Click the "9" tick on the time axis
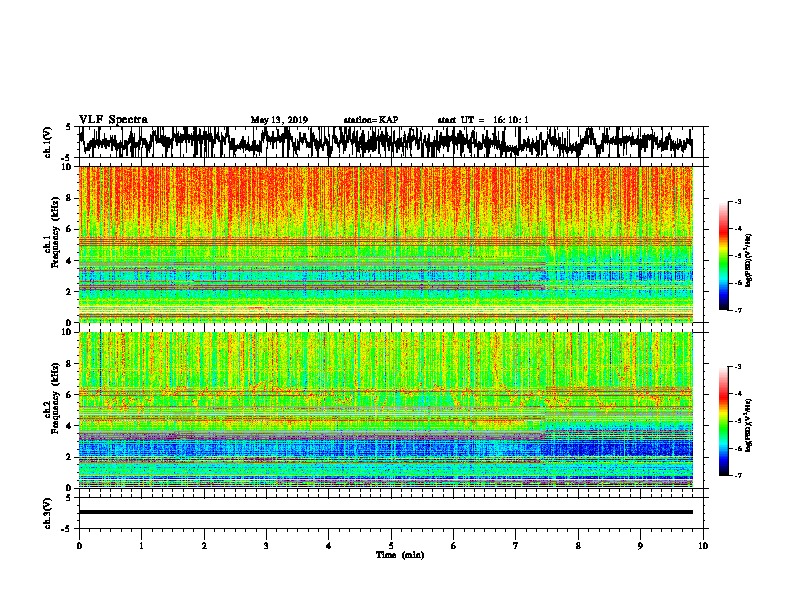The height and width of the screenshot is (612, 792). point(640,546)
